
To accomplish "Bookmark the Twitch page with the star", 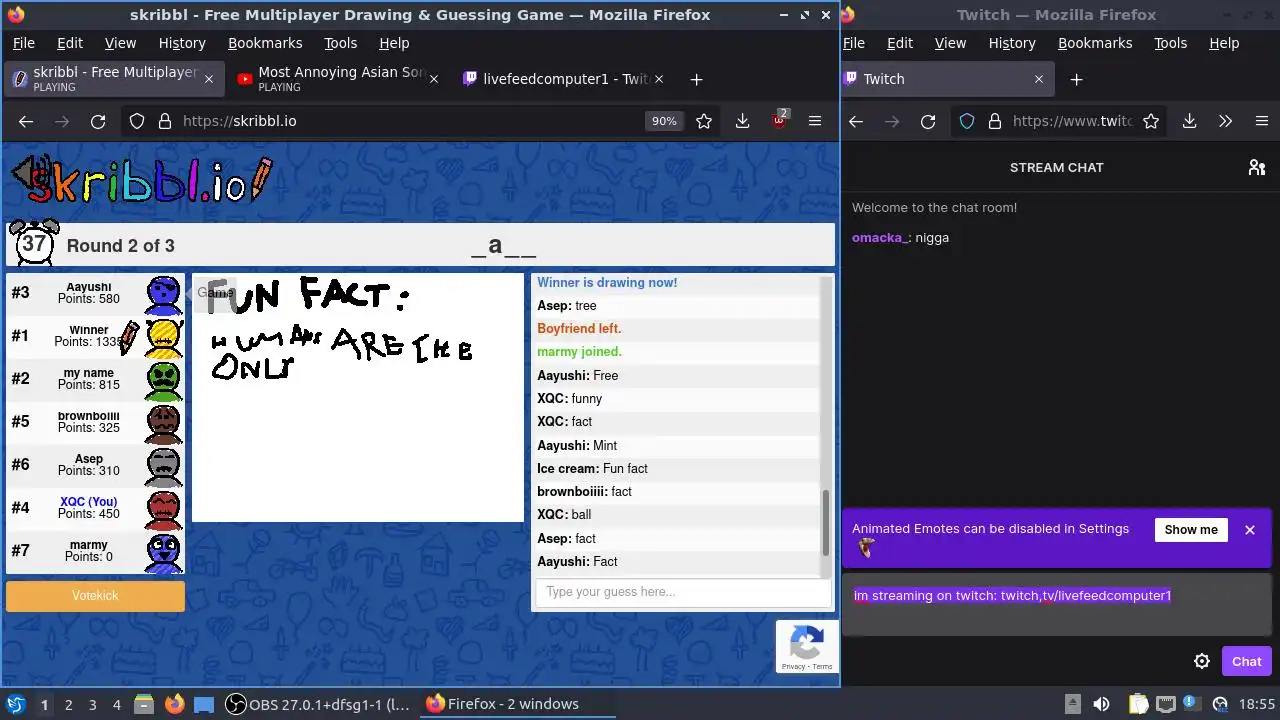I will click(x=1151, y=121).
